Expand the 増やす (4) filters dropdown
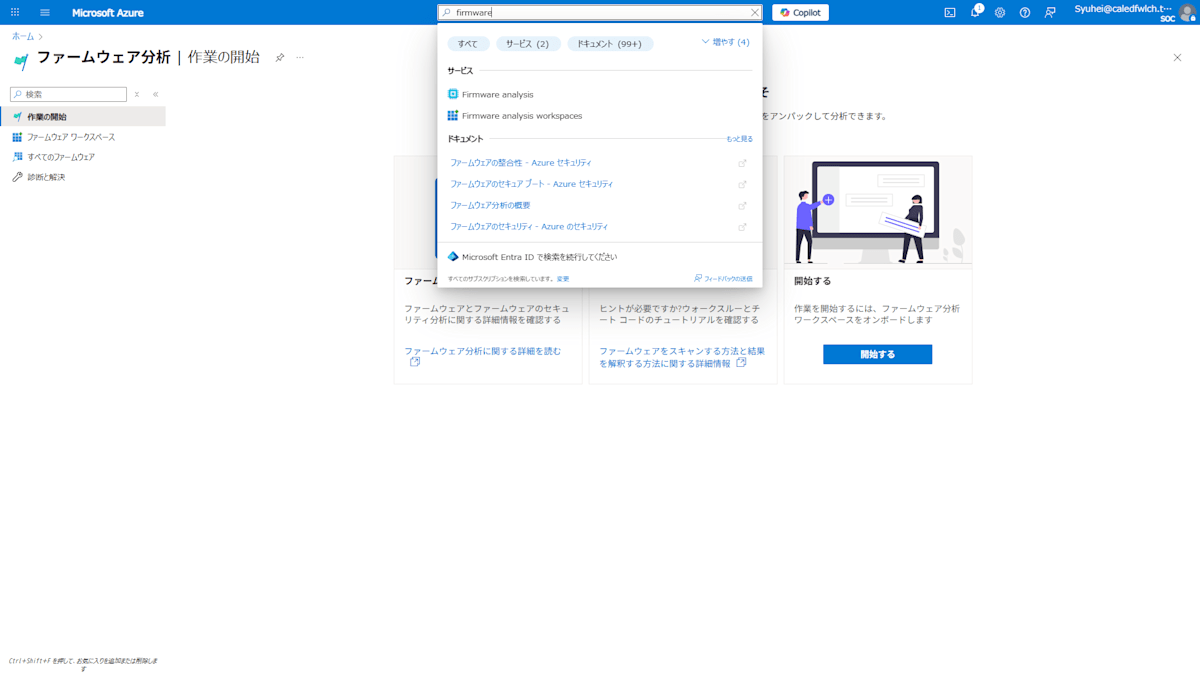Image resolution: width=1200 pixels, height=675 pixels. coord(726,42)
